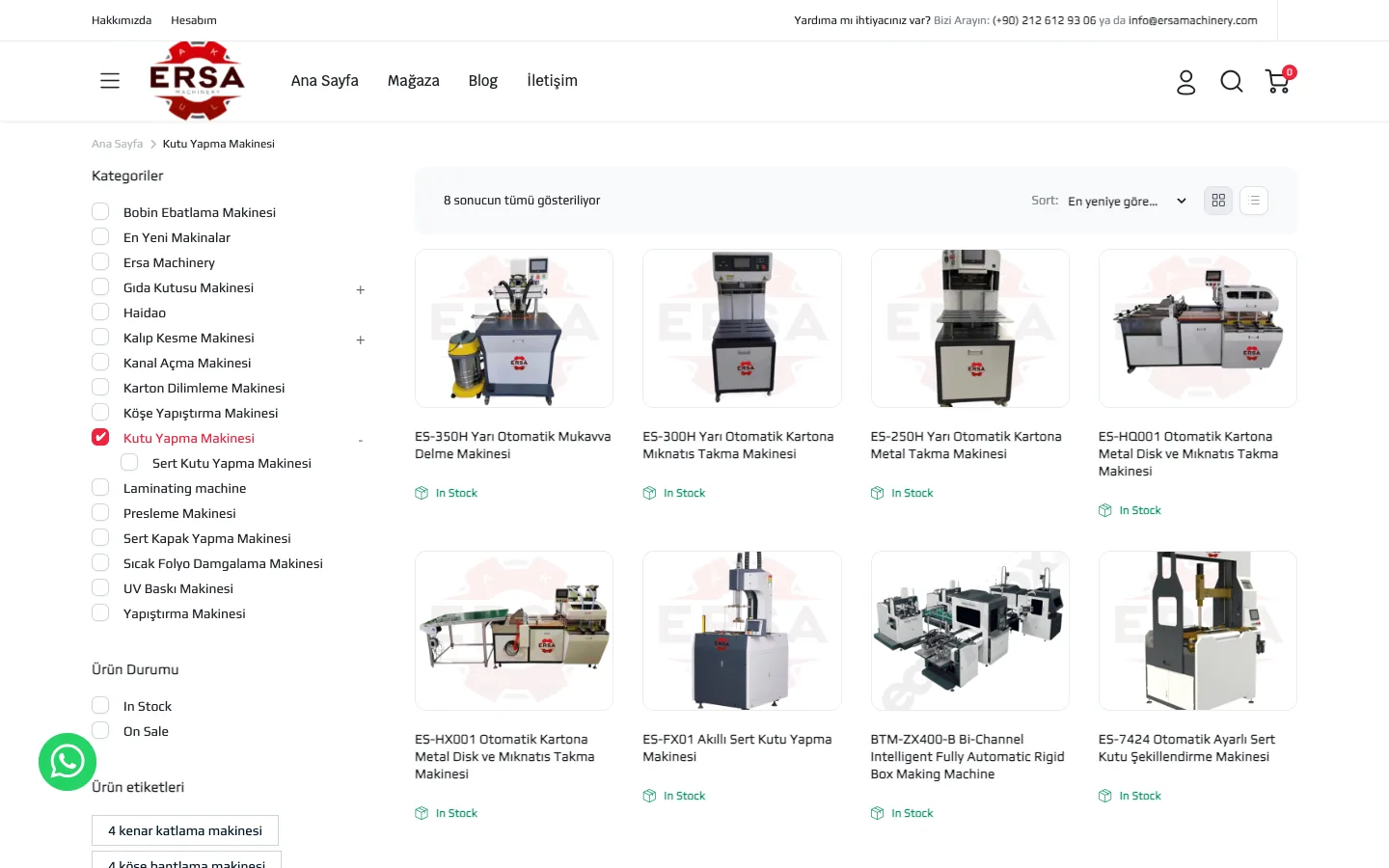Open the İletişim menu item

point(553,81)
